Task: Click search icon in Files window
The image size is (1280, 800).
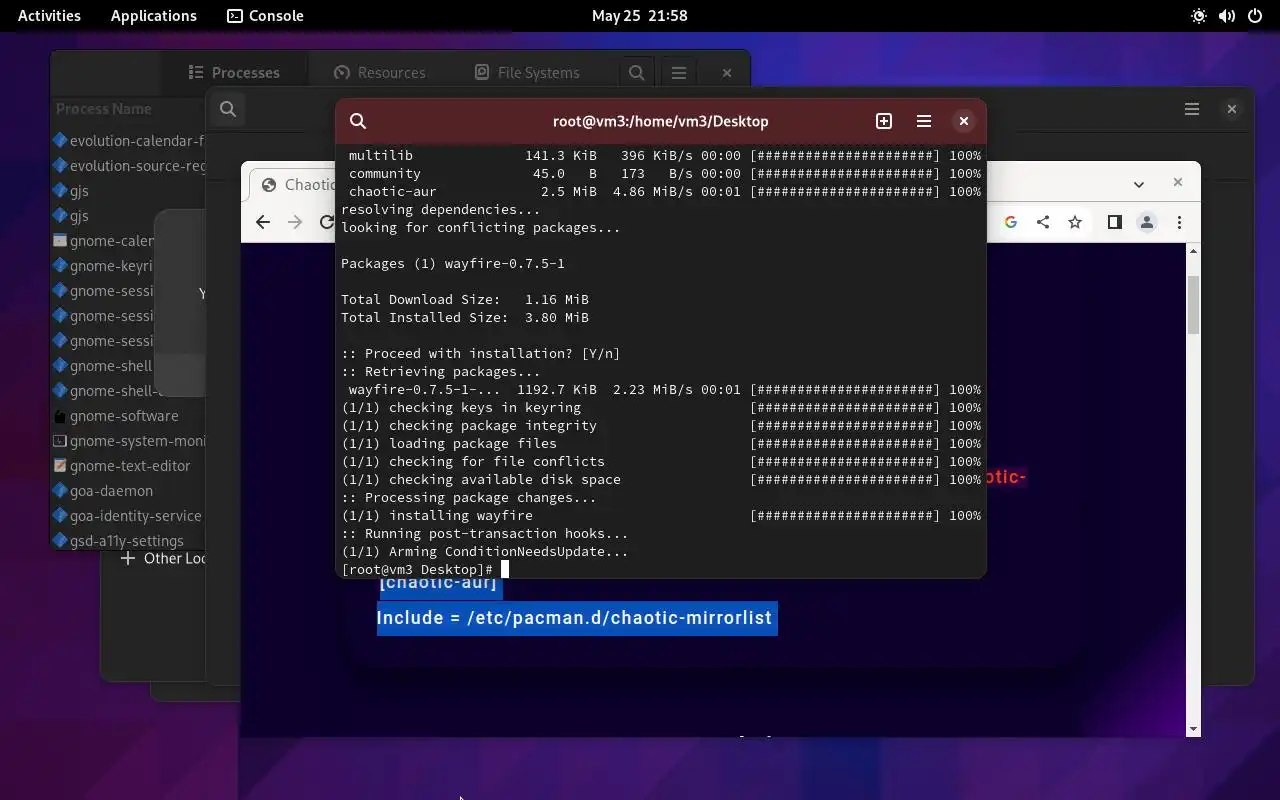Action: (x=228, y=109)
